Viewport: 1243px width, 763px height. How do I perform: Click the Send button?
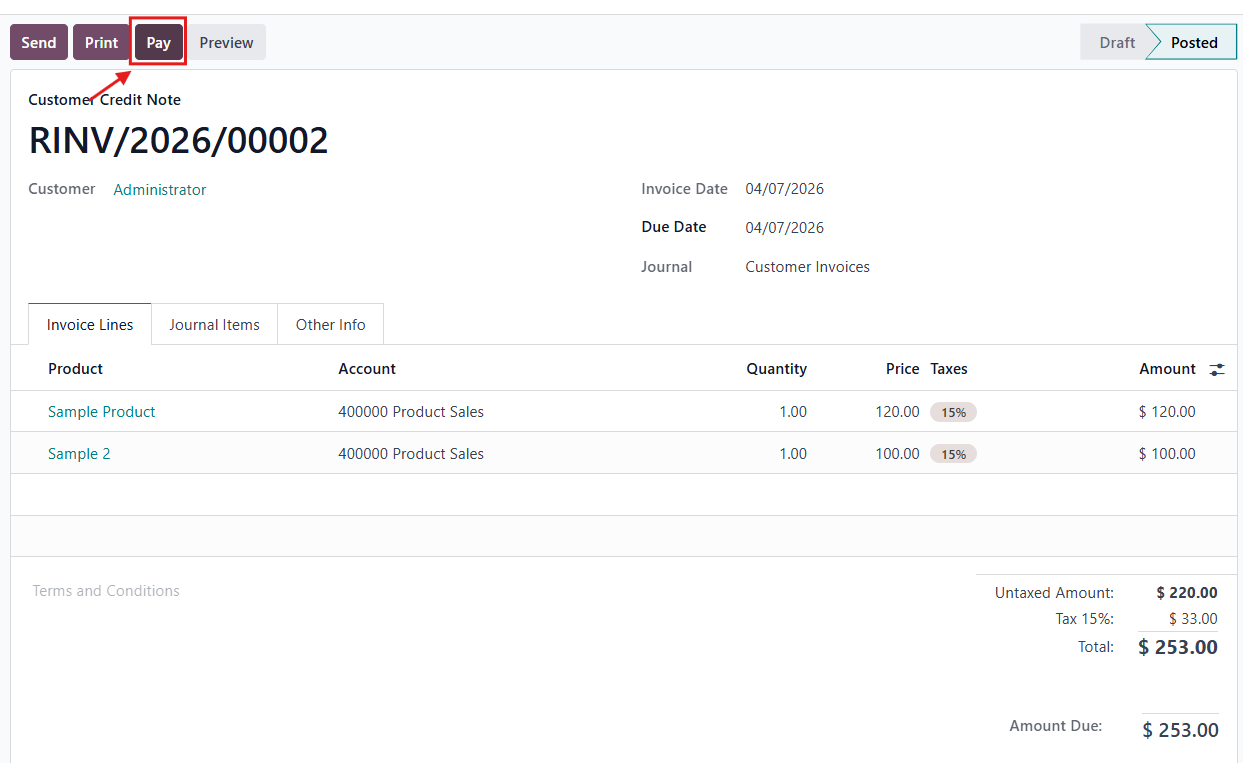tap(39, 43)
